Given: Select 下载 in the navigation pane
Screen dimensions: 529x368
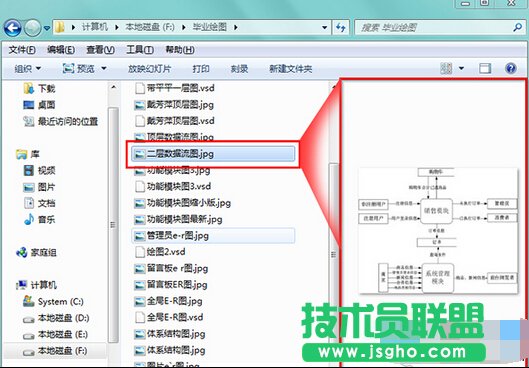Looking at the screenshot, I should pyautogui.click(x=39, y=89).
